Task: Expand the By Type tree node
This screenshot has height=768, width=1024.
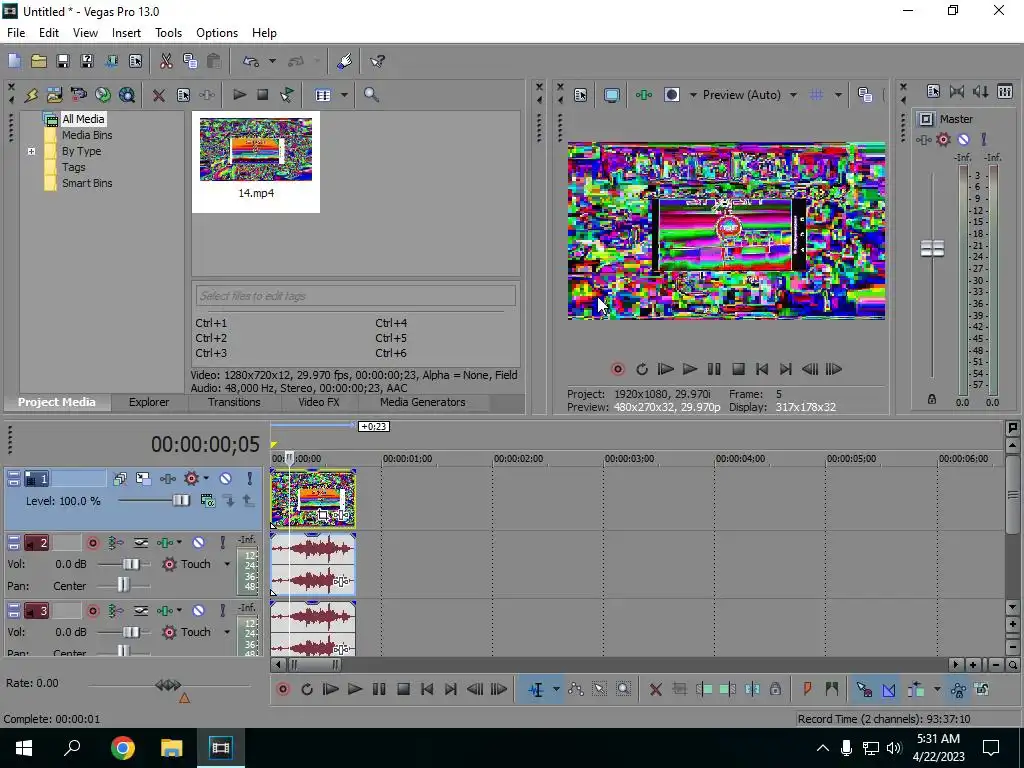Action: (x=31, y=152)
